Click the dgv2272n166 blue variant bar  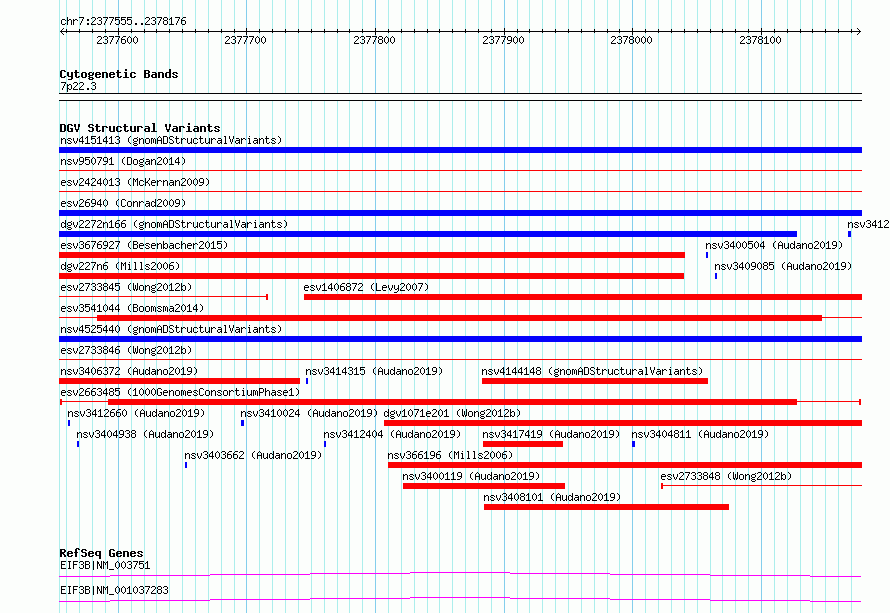[428, 234]
